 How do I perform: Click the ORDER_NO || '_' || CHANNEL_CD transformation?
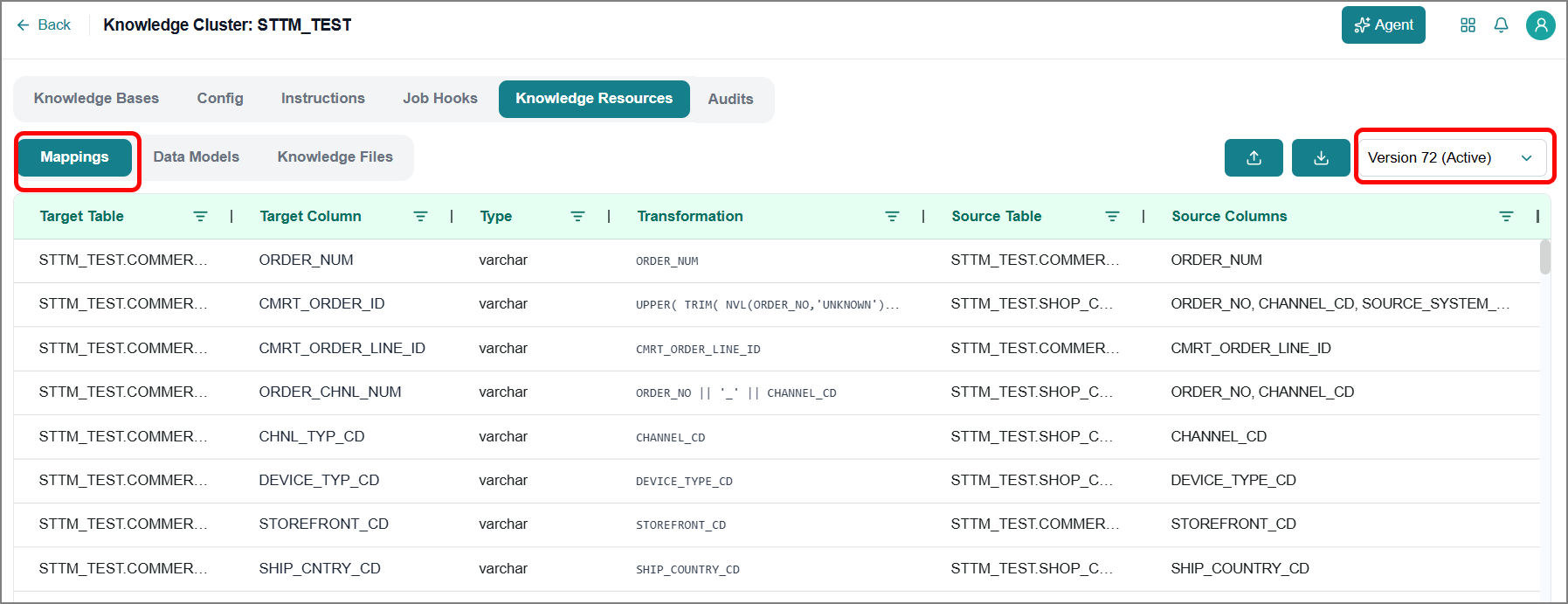[736, 393]
